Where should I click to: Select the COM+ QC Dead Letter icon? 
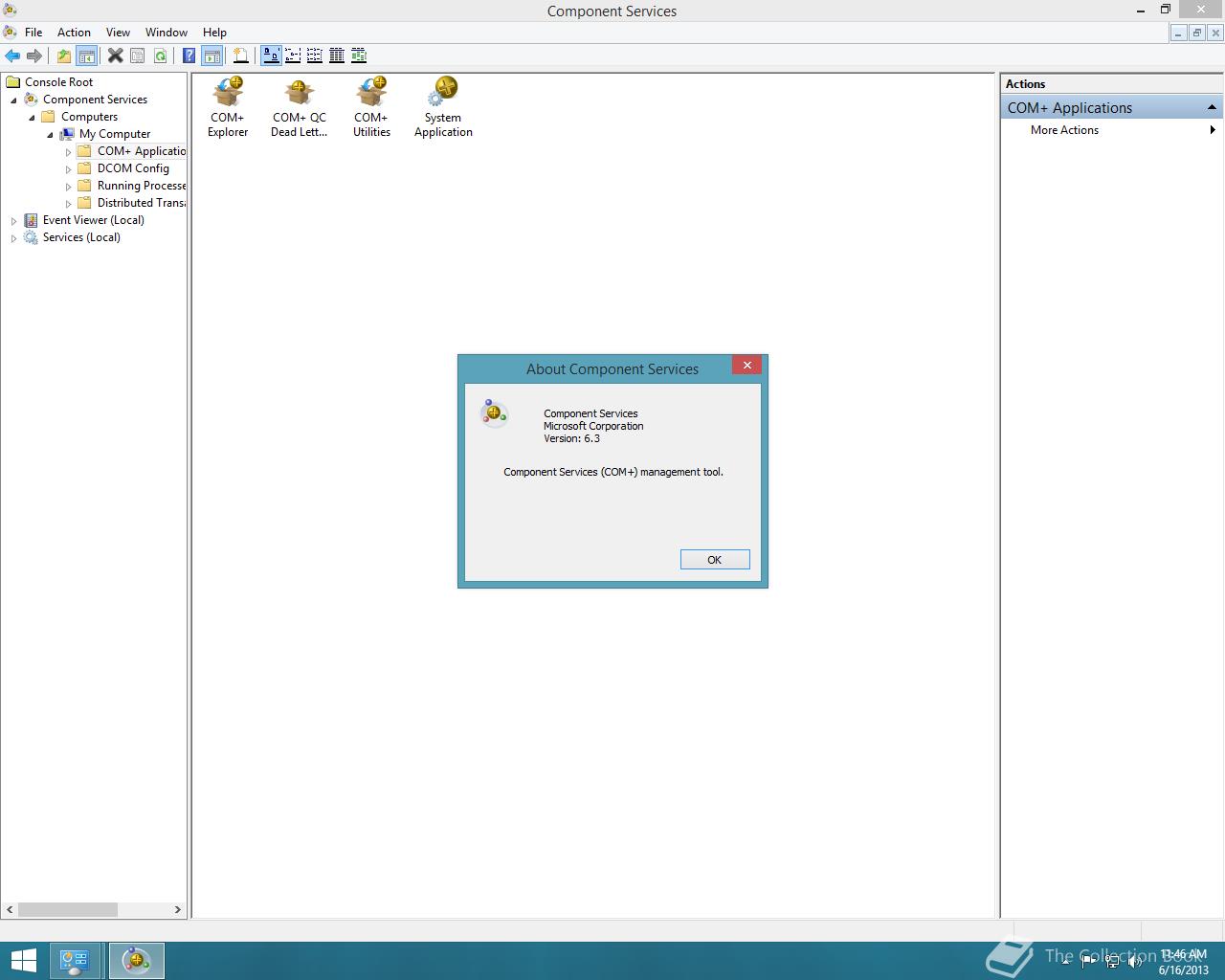point(299,108)
